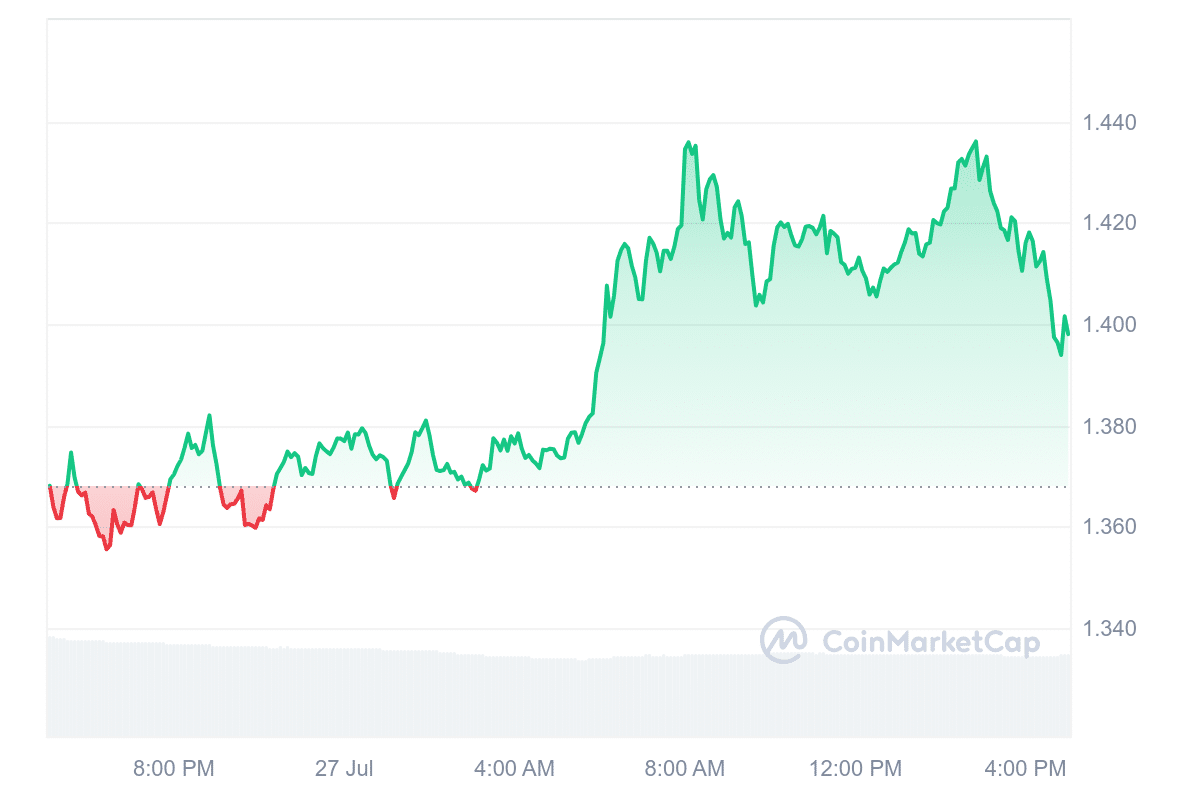Click the 1.380 price axis label
Viewport: 1200px width, 800px height.
click(x=1108, y=427)
